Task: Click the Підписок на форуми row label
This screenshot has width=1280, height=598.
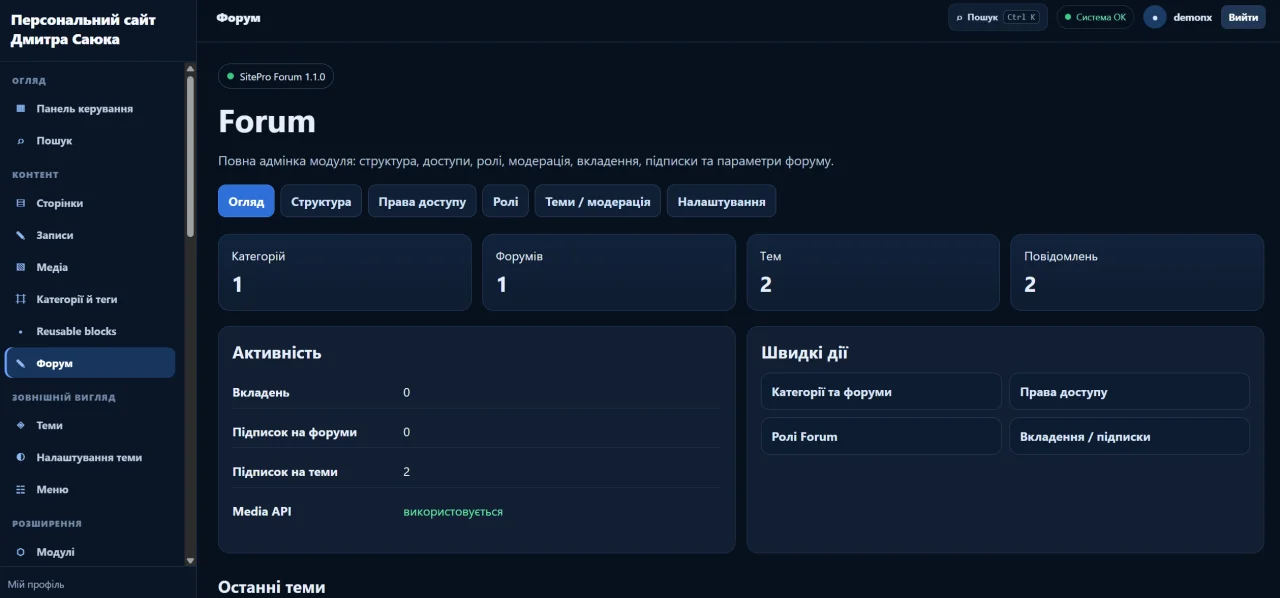Action: click(294, 432)
